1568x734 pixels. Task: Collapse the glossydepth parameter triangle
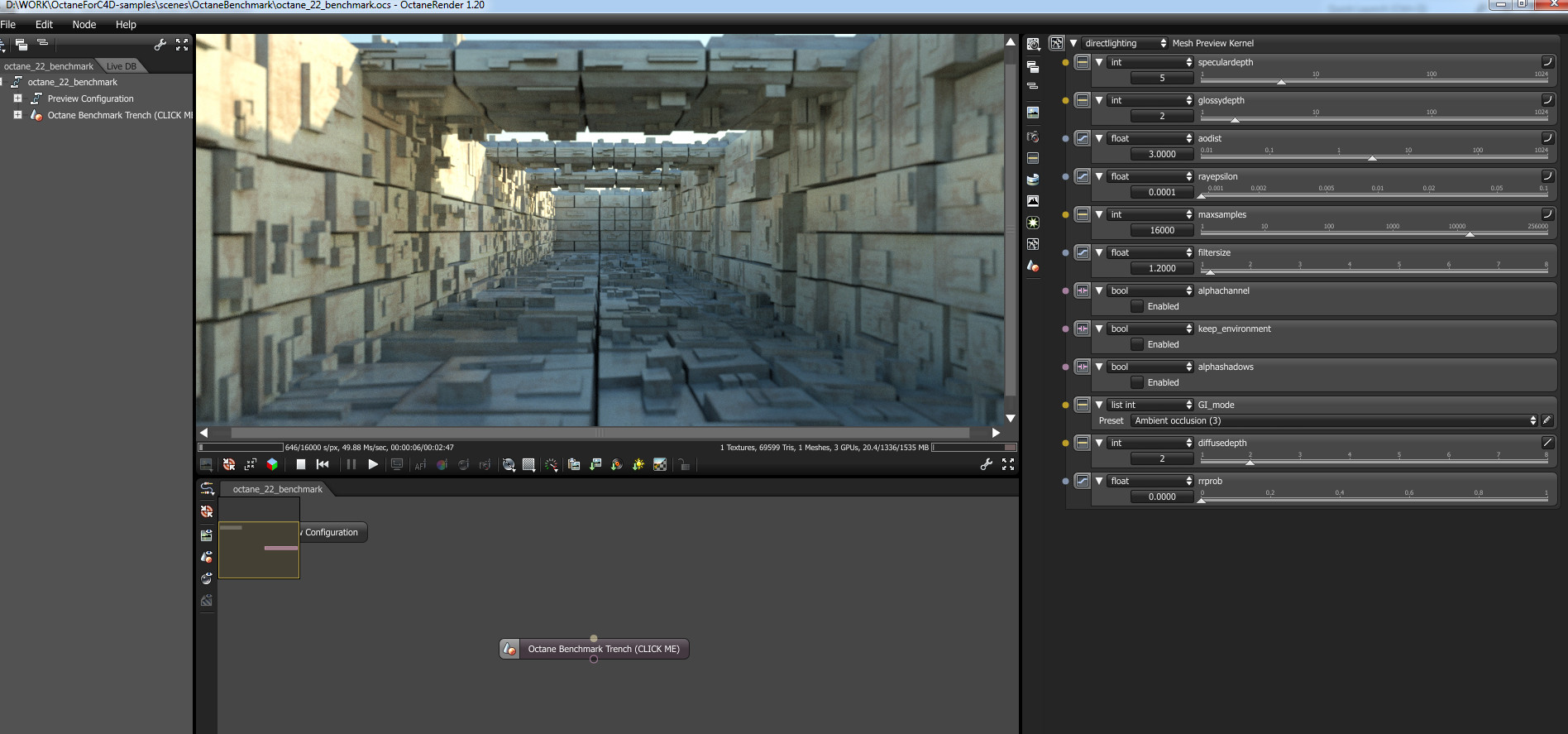[x=1099, y=100]
